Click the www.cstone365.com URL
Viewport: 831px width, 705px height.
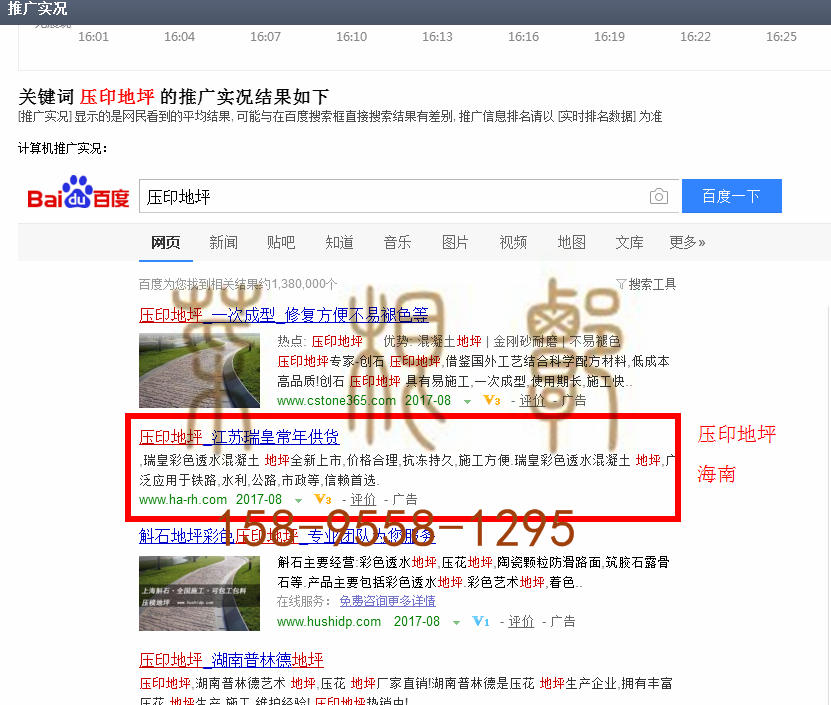point(336,401)
